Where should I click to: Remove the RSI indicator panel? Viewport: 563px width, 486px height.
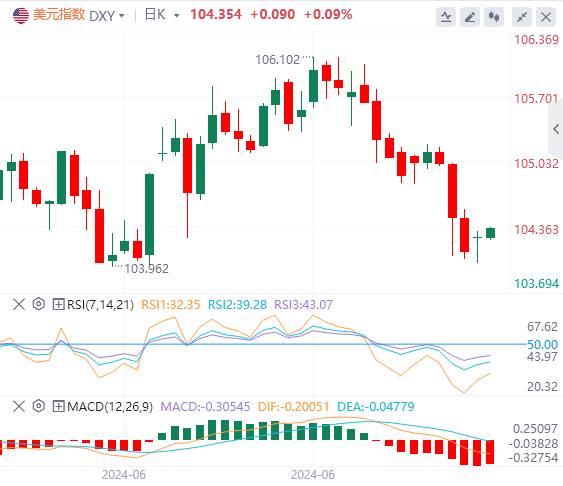tap(19, 304)
